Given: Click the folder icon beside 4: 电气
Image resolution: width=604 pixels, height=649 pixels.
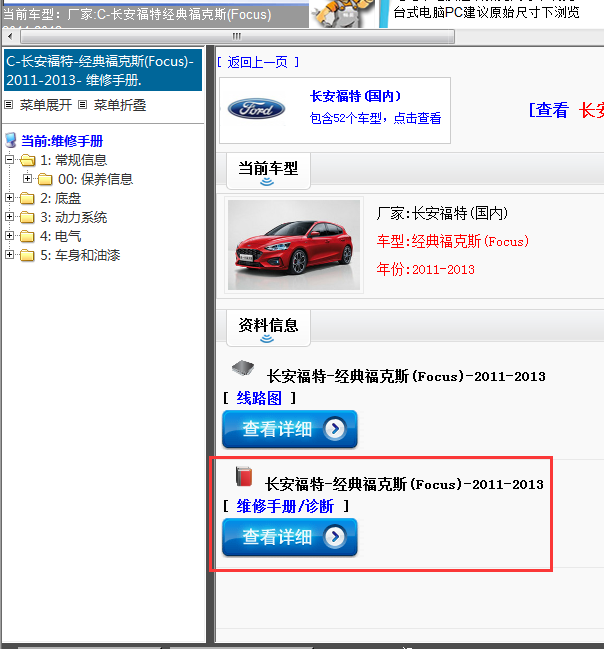Looking at the screenshot, I should (27, 236).
